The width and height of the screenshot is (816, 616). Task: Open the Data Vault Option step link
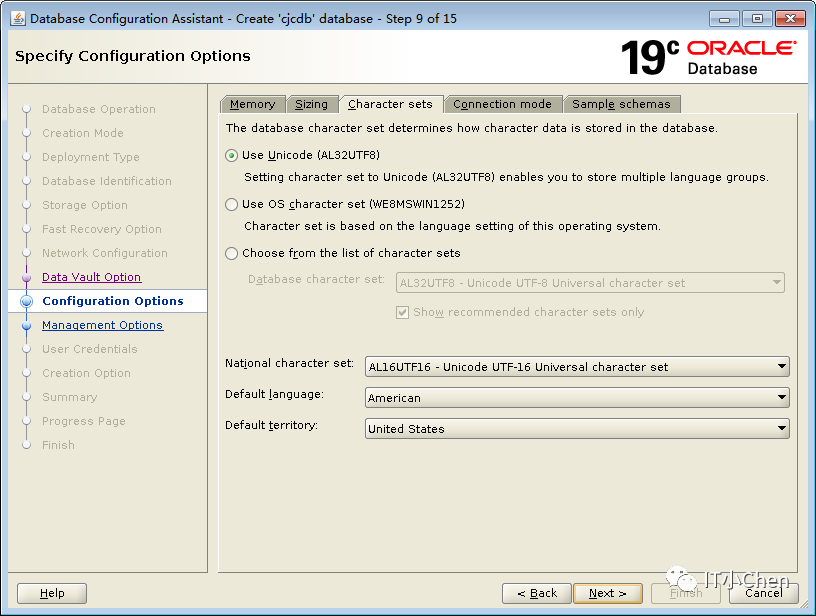click(x=92, y=277)
